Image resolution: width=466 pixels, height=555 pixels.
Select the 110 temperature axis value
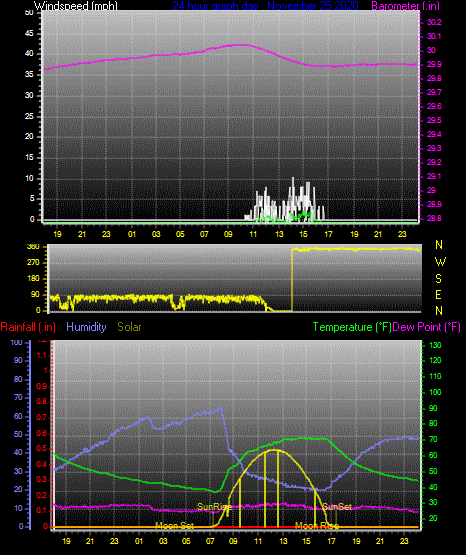(435, 376)
